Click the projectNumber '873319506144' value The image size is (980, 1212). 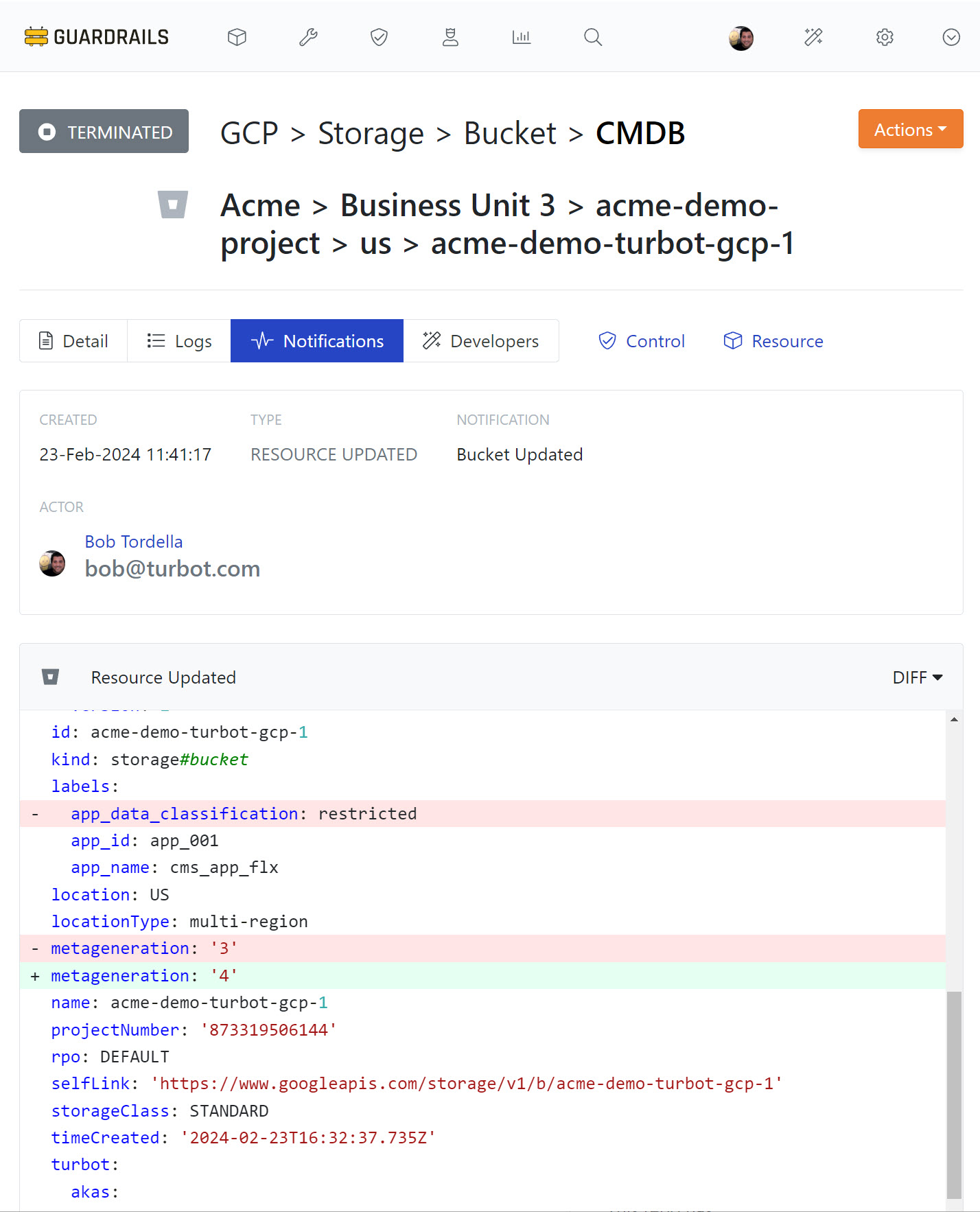click(x=268, y=1029)
